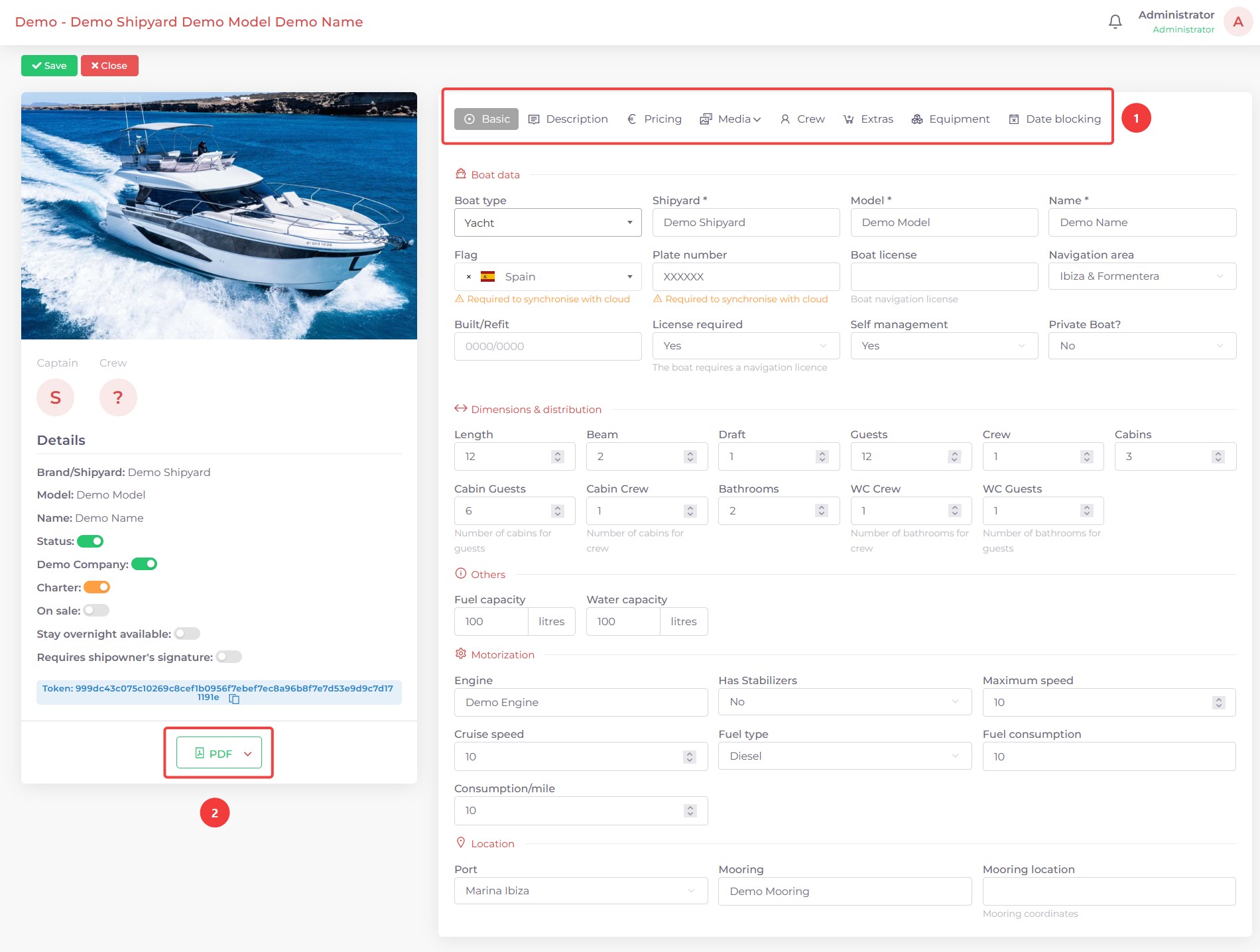Screen dimensions: 1260x952
Task: Copy the token with the clipboard icon
Action: (x=234, y=699)
